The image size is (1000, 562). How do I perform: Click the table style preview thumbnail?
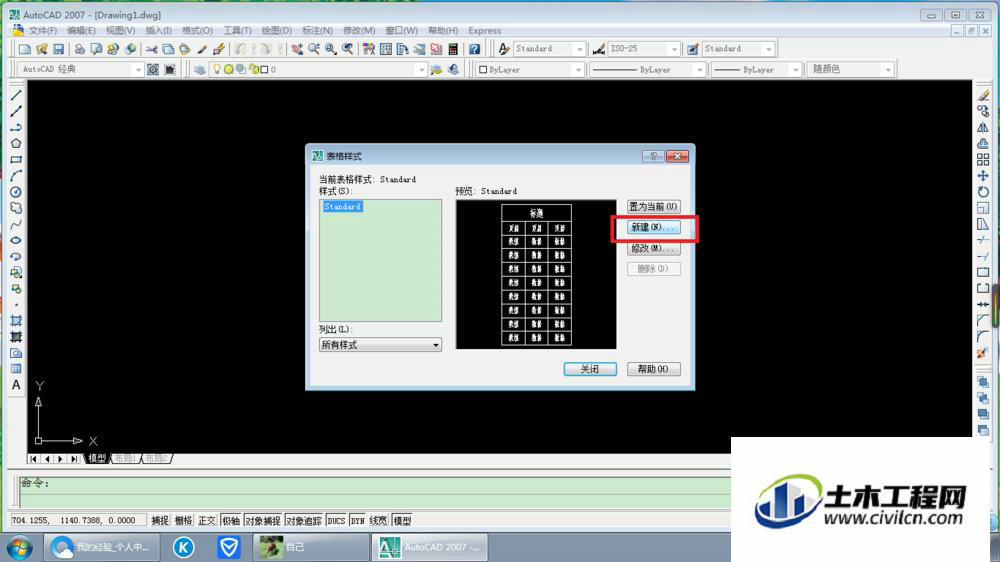pyautogui.click(x=536, y=274)
